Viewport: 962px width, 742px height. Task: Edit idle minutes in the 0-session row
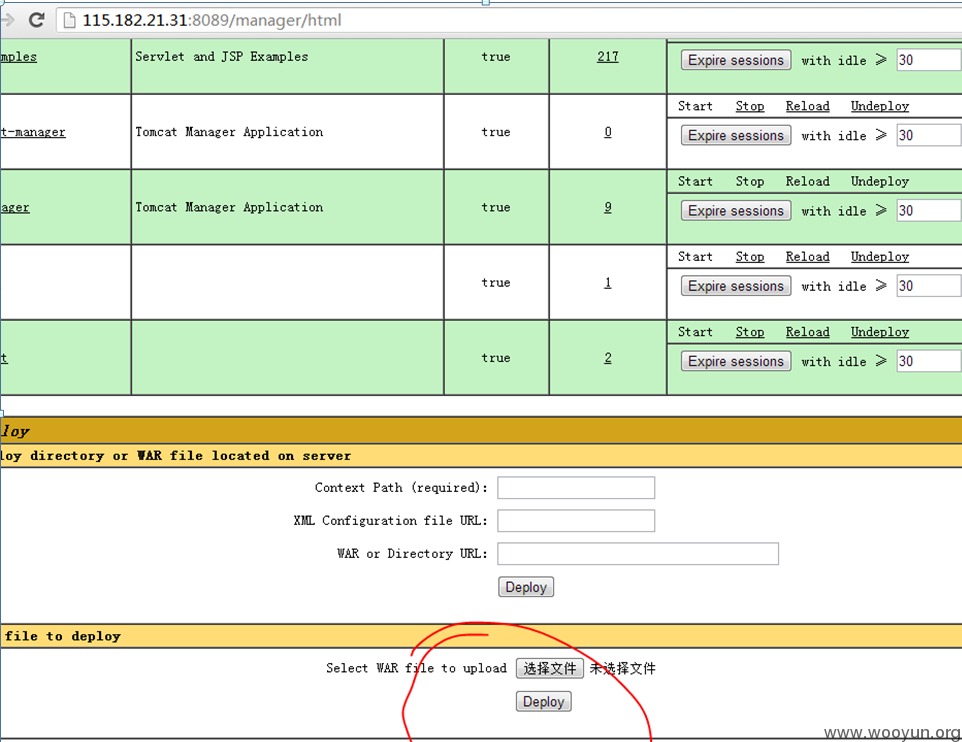coord(929,136)
